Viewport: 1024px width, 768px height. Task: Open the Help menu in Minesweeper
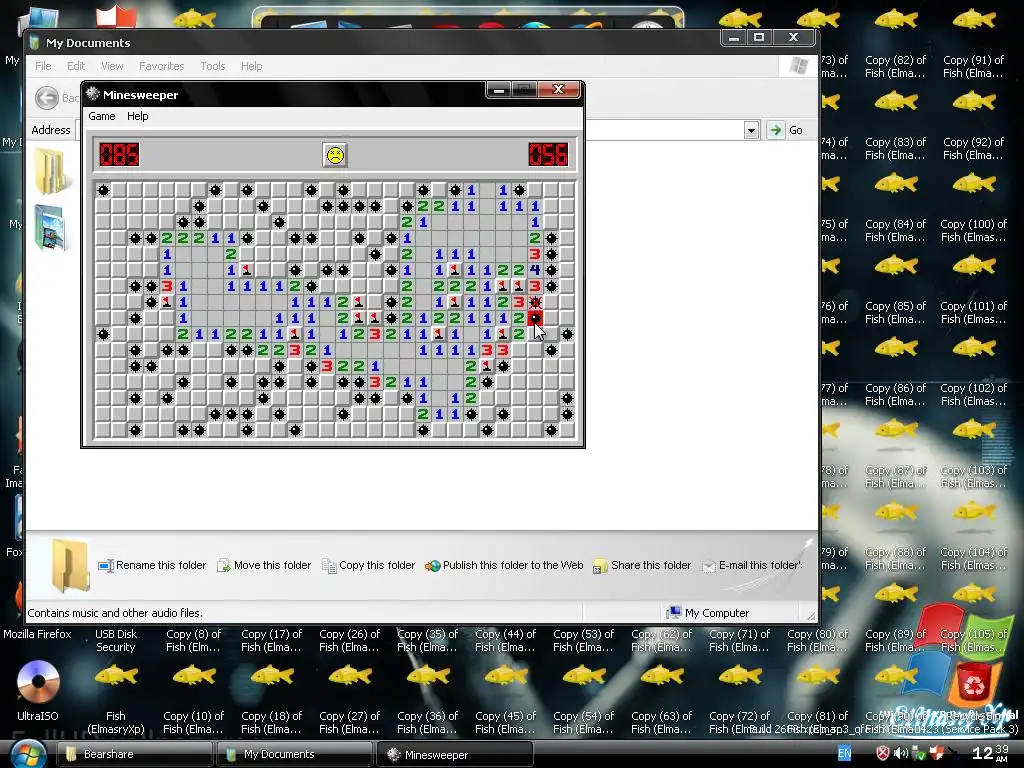point(138,116)
